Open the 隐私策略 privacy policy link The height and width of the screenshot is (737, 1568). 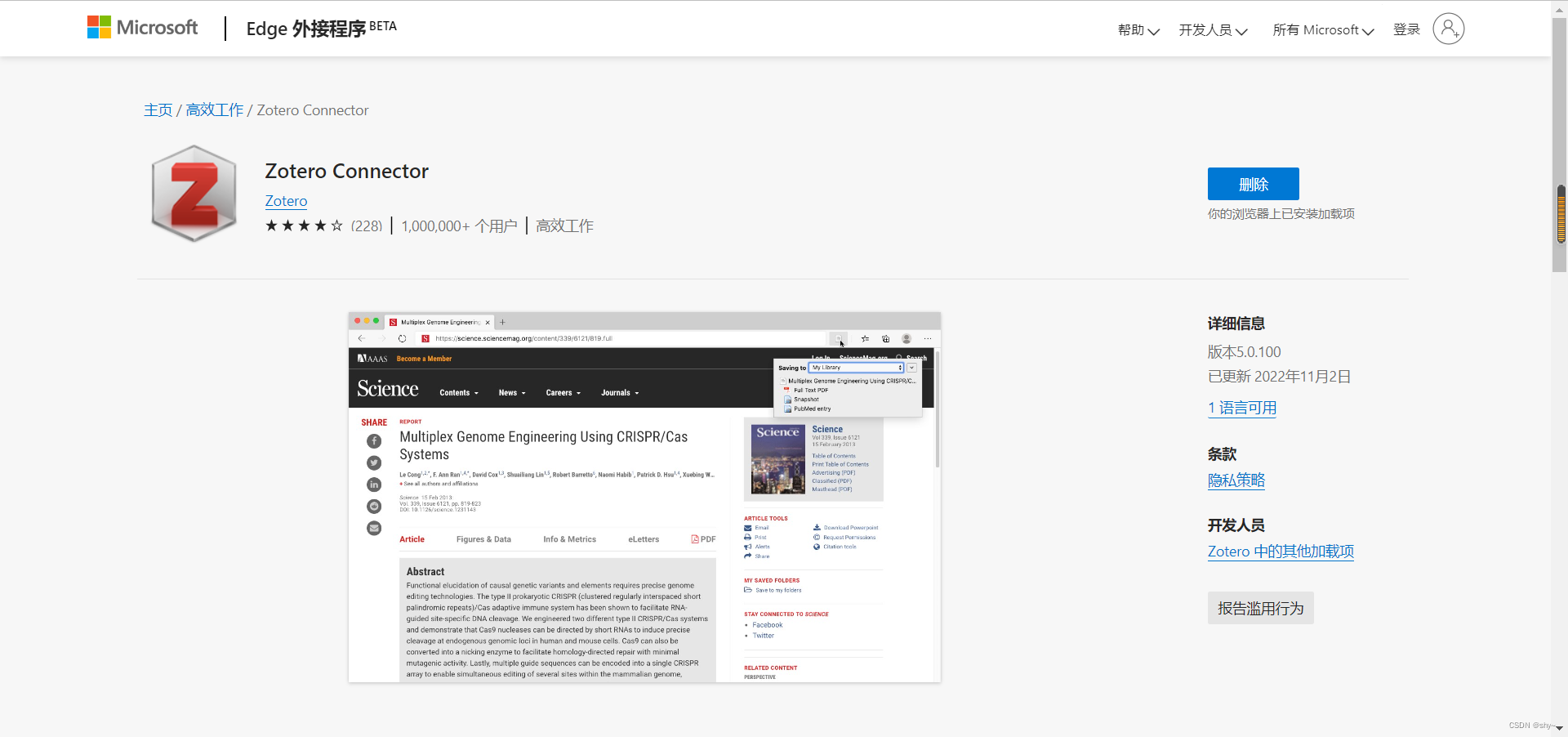tap(1236, 480)
